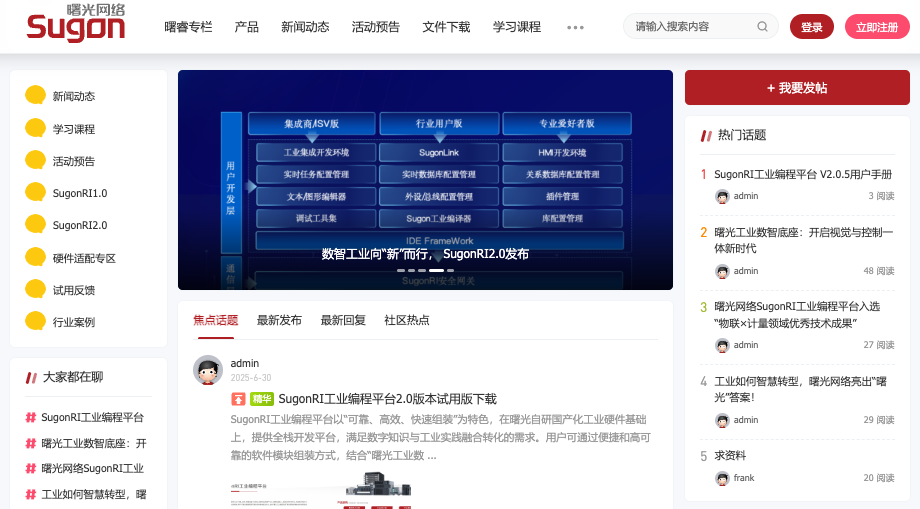Click yellow icon beside 硬件适配专区
Viewport: 920px width, 509px height.
[x=35, y=257]
